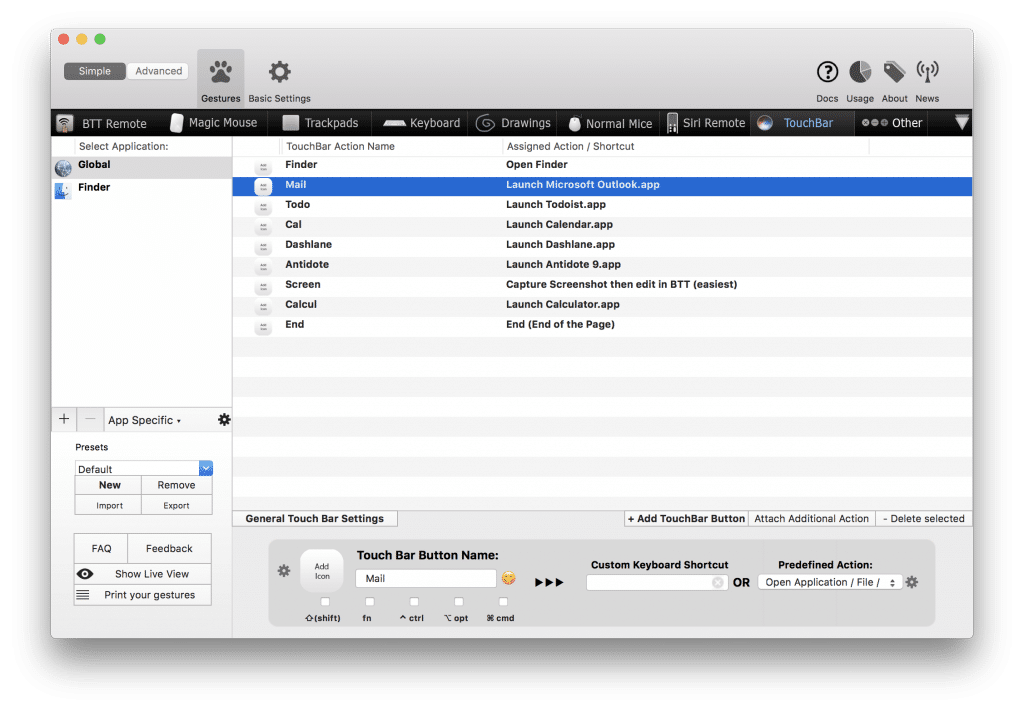Open the Gestures paw toolbar section
1024x711 pixels.
pos(221,78)
